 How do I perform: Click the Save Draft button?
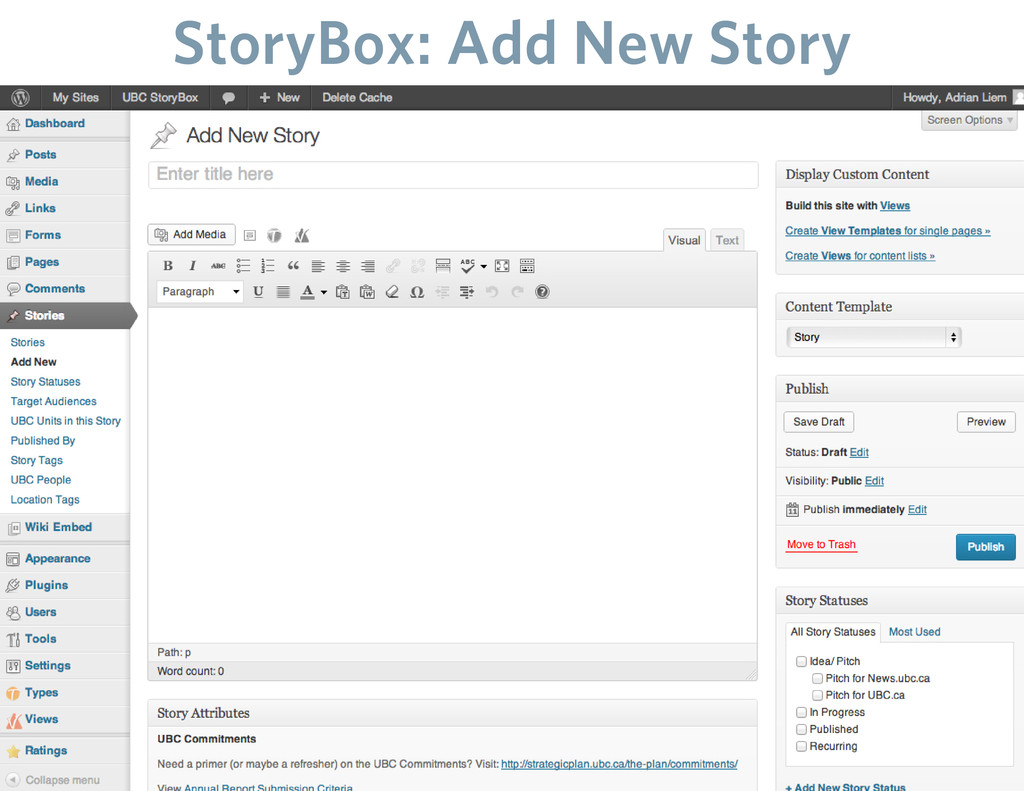tap(818, 422)
